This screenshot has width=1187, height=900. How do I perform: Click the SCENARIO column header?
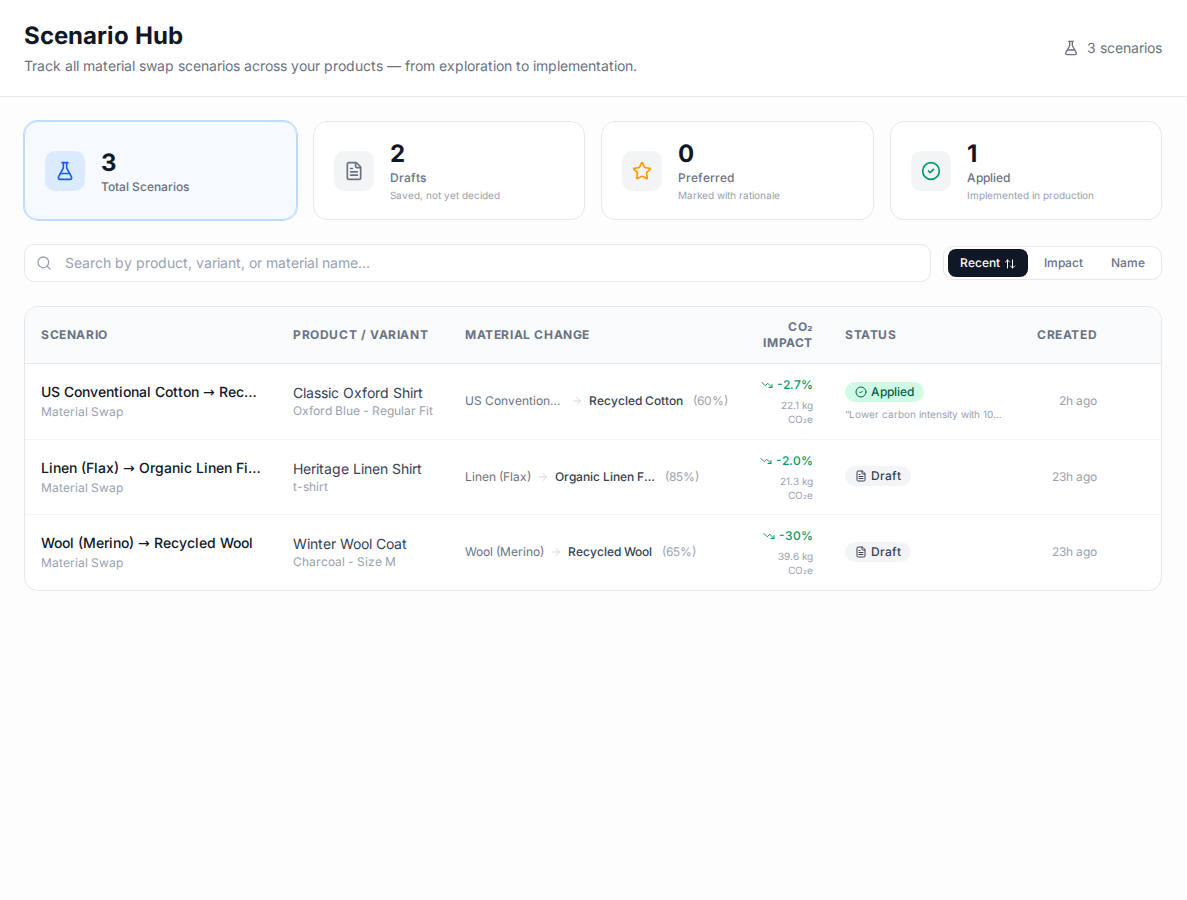pyautogui.click(x=74, y=335)
